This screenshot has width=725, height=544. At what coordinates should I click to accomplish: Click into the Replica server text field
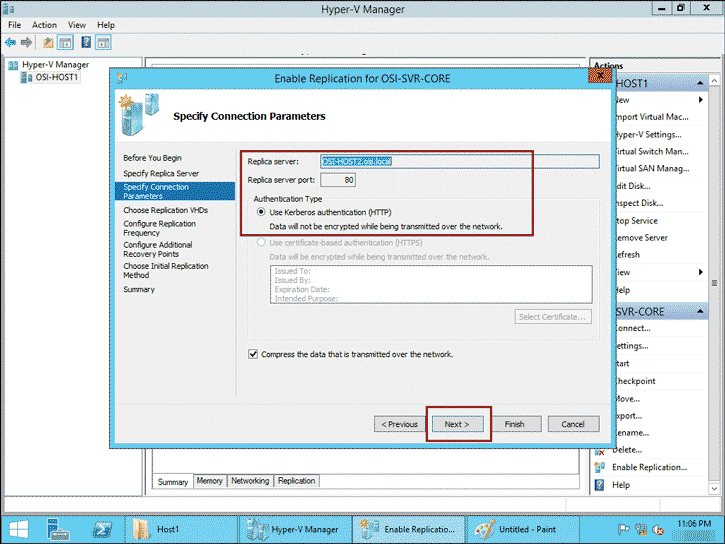(x=460, y=161)
